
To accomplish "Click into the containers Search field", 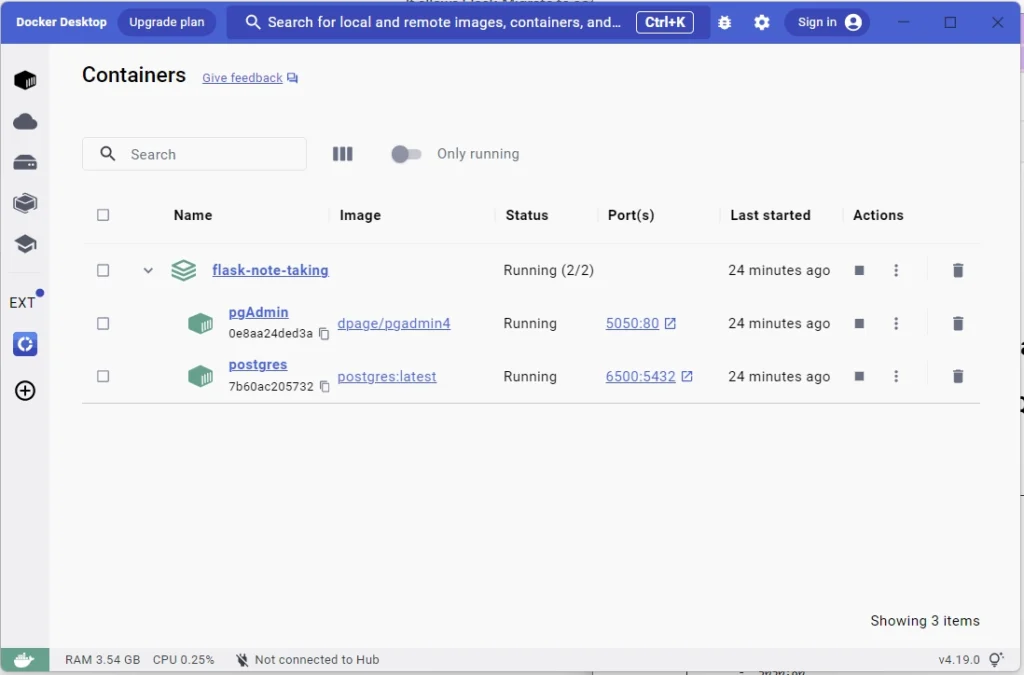I will tap(194, 154).
